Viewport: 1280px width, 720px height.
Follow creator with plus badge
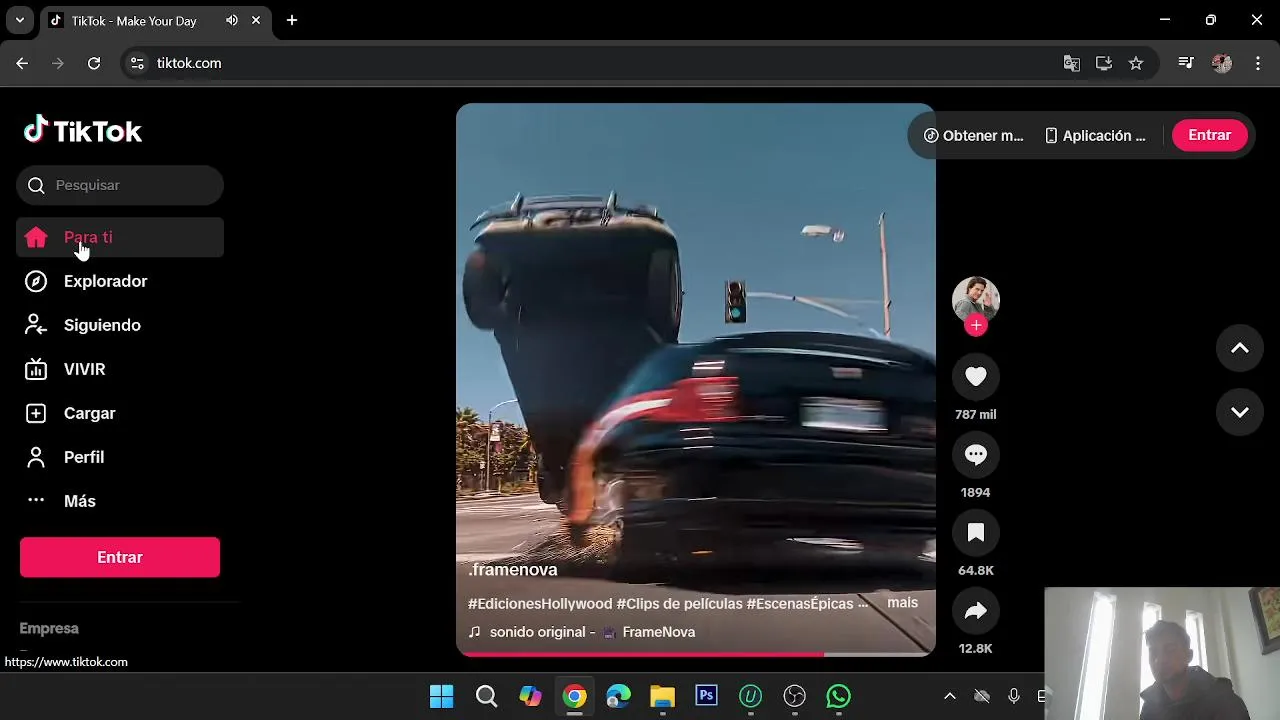pyautogui.click(x=976, y=325)
